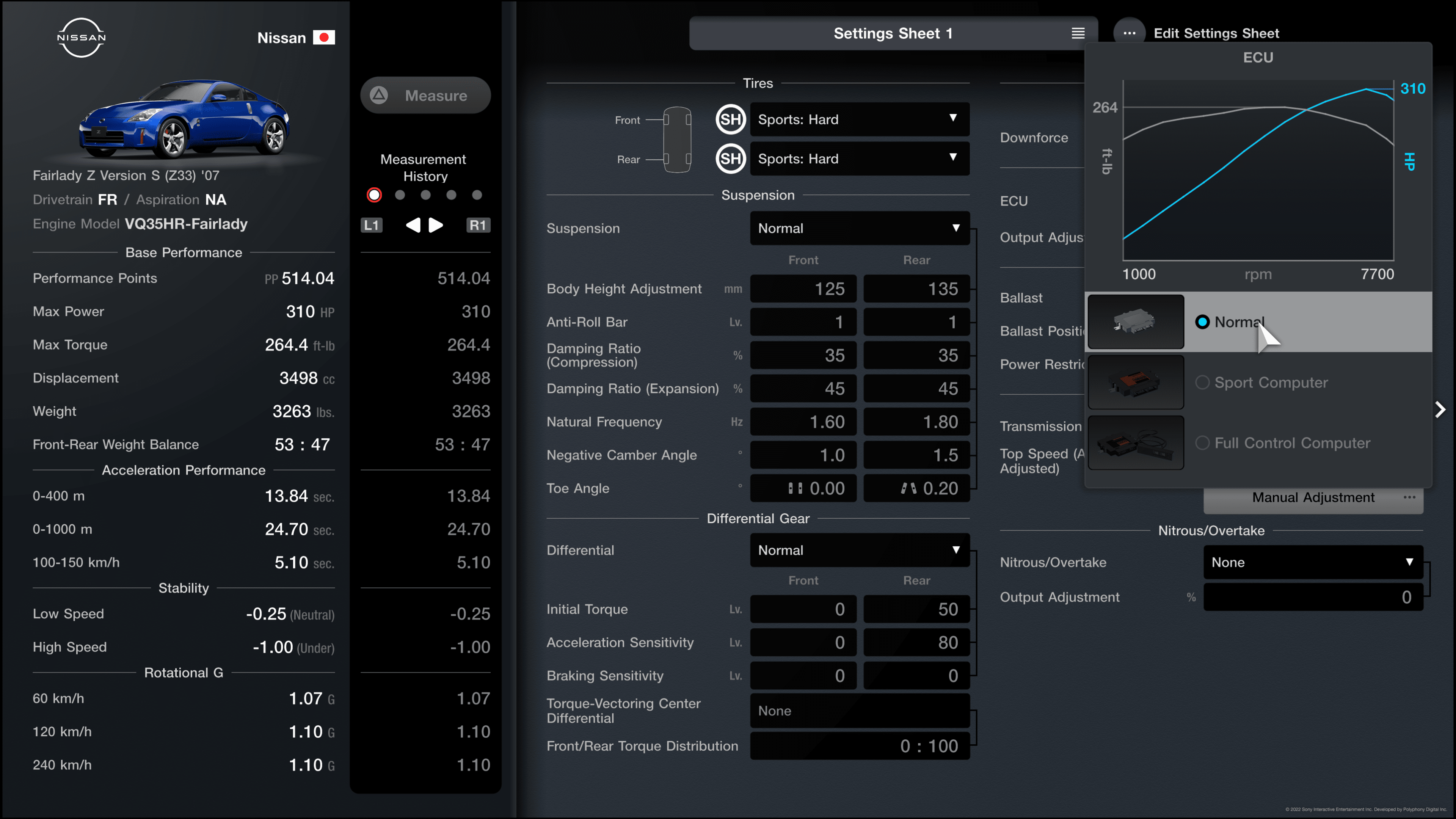Click the three-dot options icon next to Edit Settings Sheet

pyautogui.click(x=1128, y=33)
